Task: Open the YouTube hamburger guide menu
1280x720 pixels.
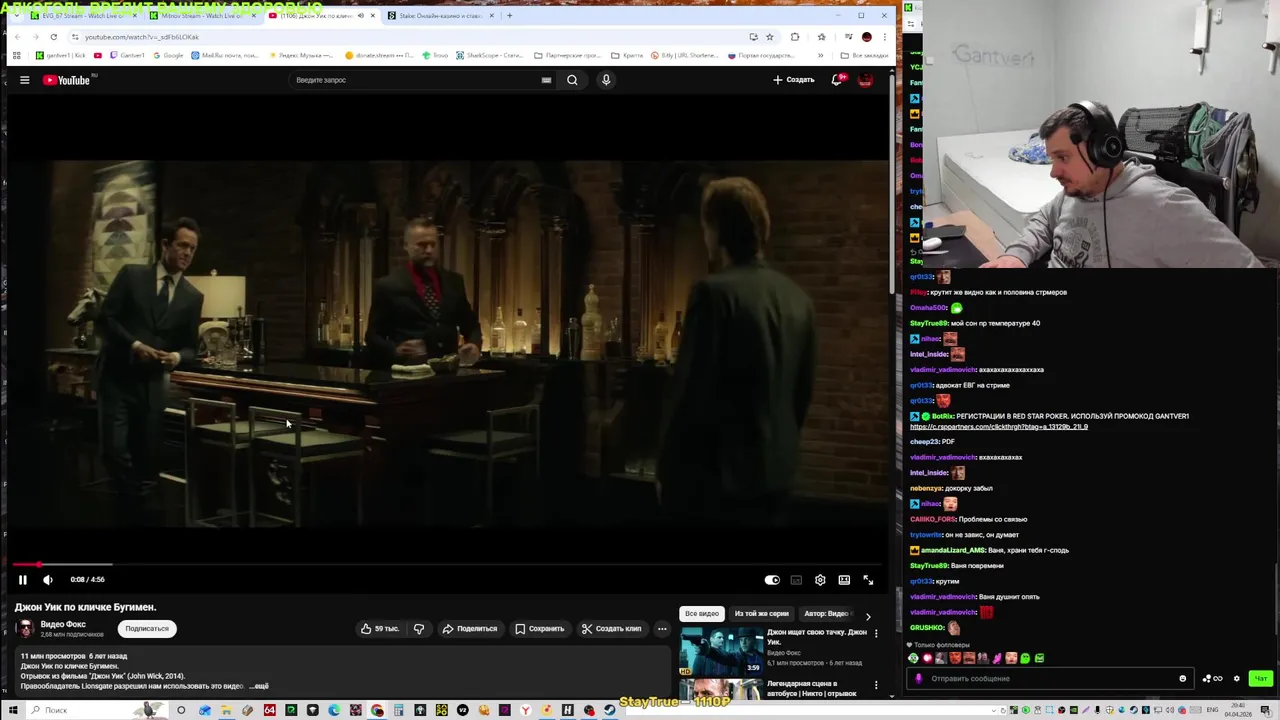Action: (x=24, y=80)
